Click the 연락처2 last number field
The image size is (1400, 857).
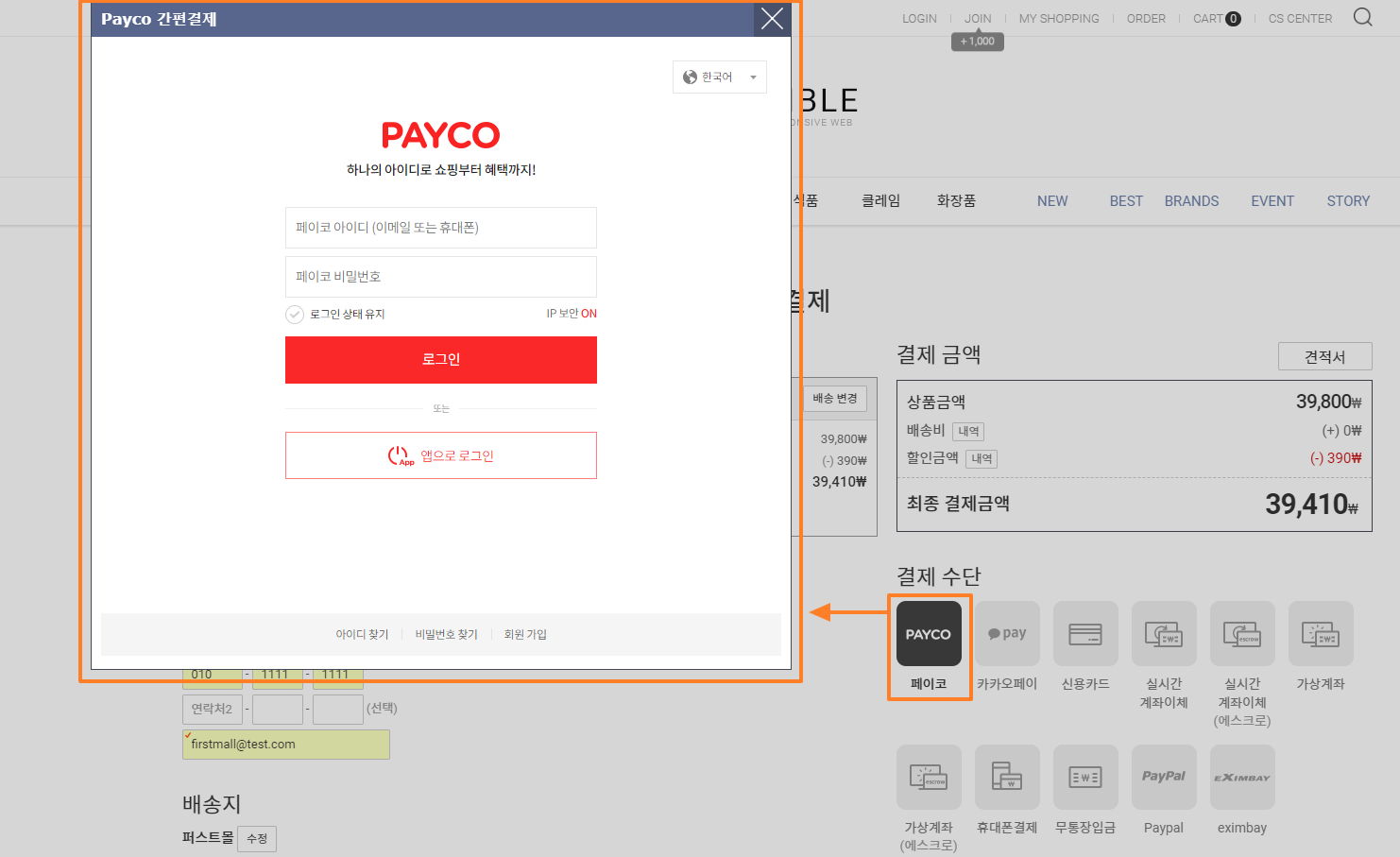338,709
